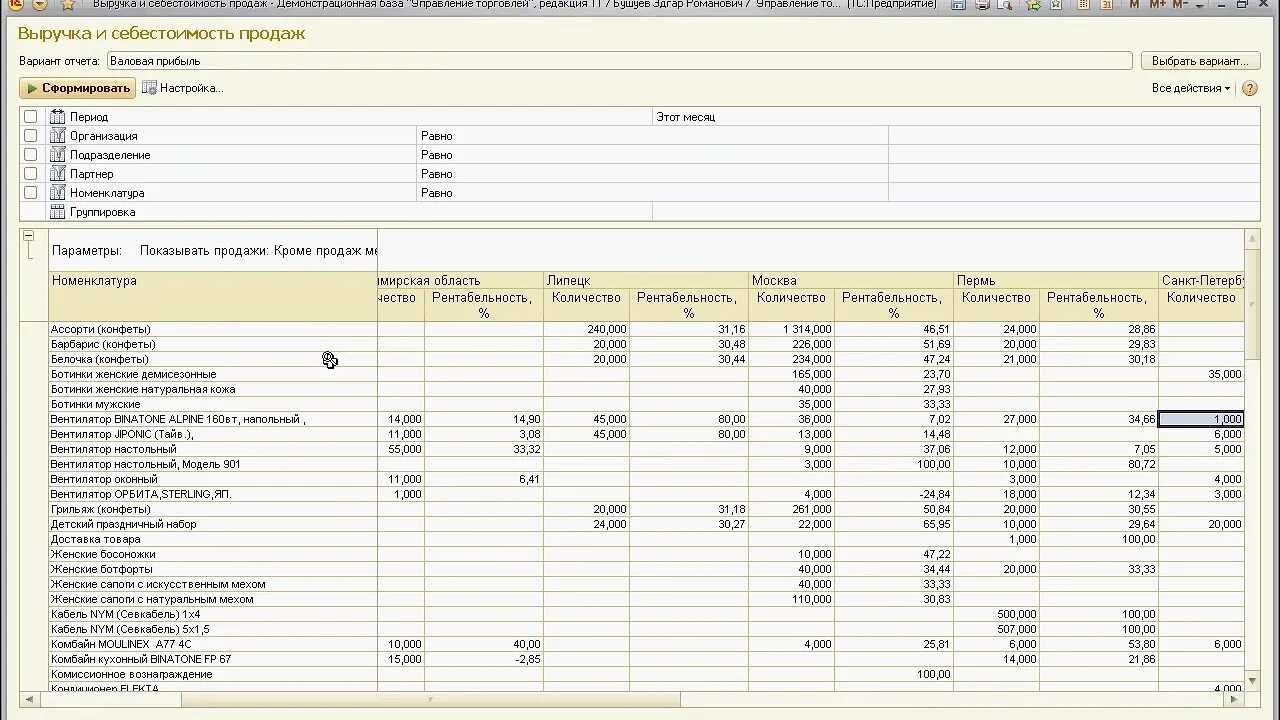
Task: Click the Организация filter icon
Action: (57, 136)
